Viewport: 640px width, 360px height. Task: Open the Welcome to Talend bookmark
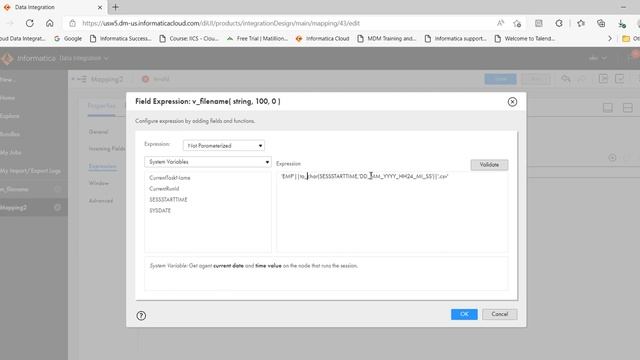(525, 38)
